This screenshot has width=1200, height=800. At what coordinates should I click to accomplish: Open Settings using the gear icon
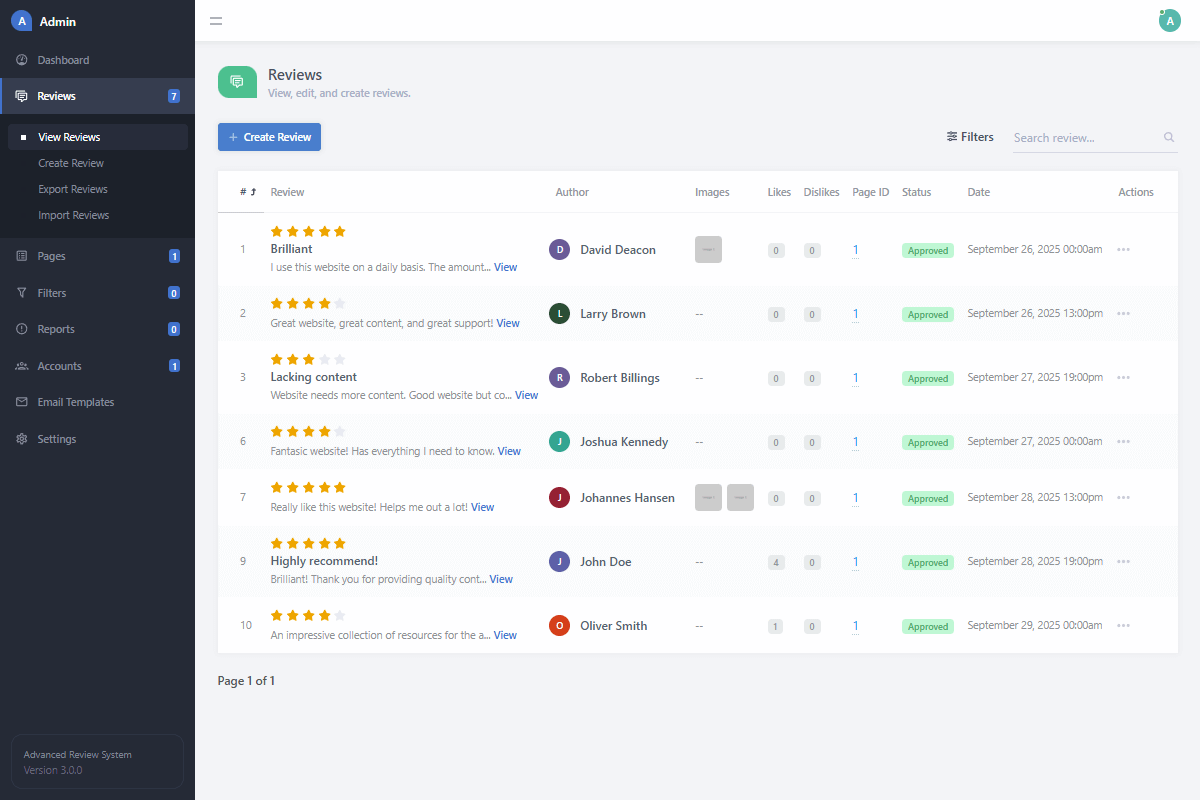point(21,439)
